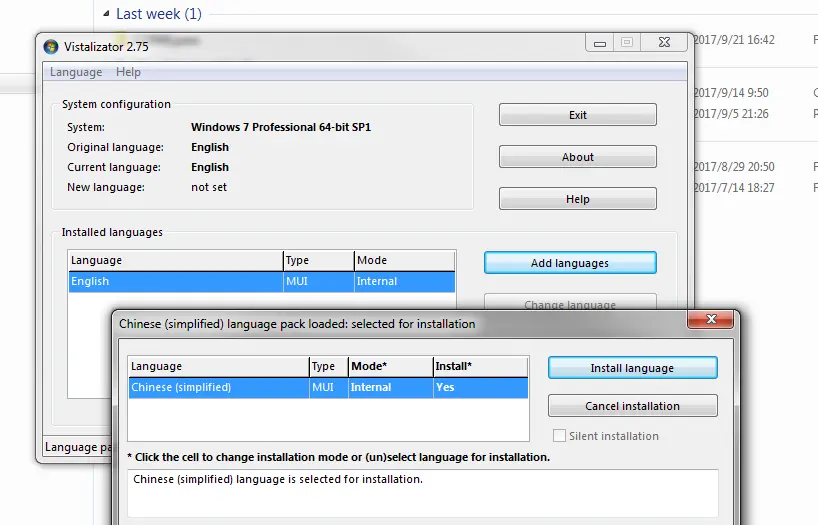Click the Vistalizator app icon in title bar
The height and width of the screenshot is (525, 818).
(51, 46)
